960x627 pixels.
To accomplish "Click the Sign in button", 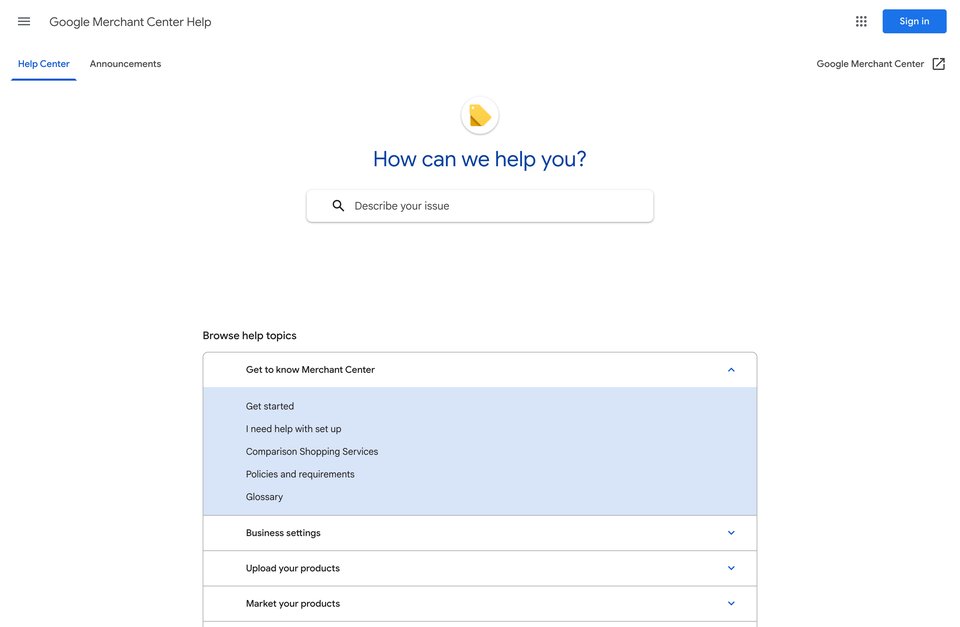I will (914, 21).
